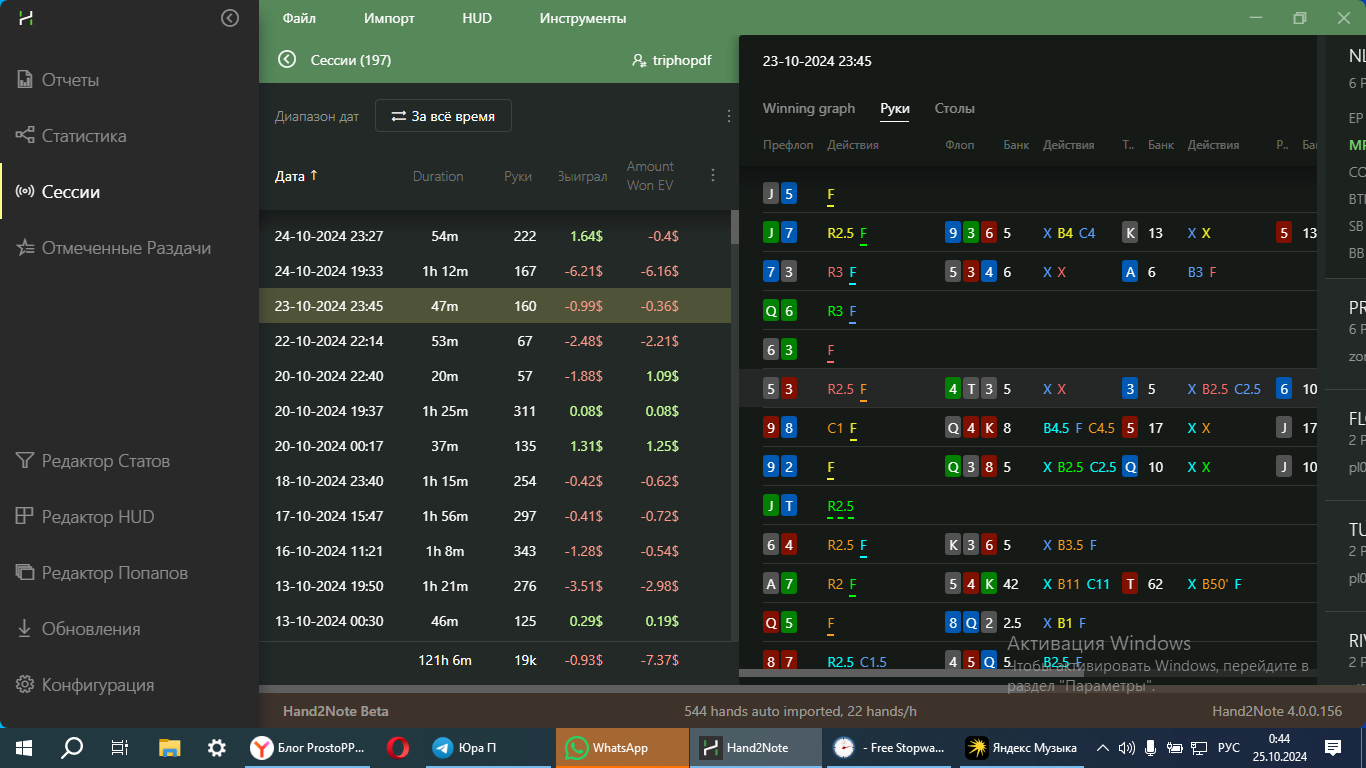Open hand JT row
The height and width of the screenshot is (768, 1366).
tap(1028, 506)
